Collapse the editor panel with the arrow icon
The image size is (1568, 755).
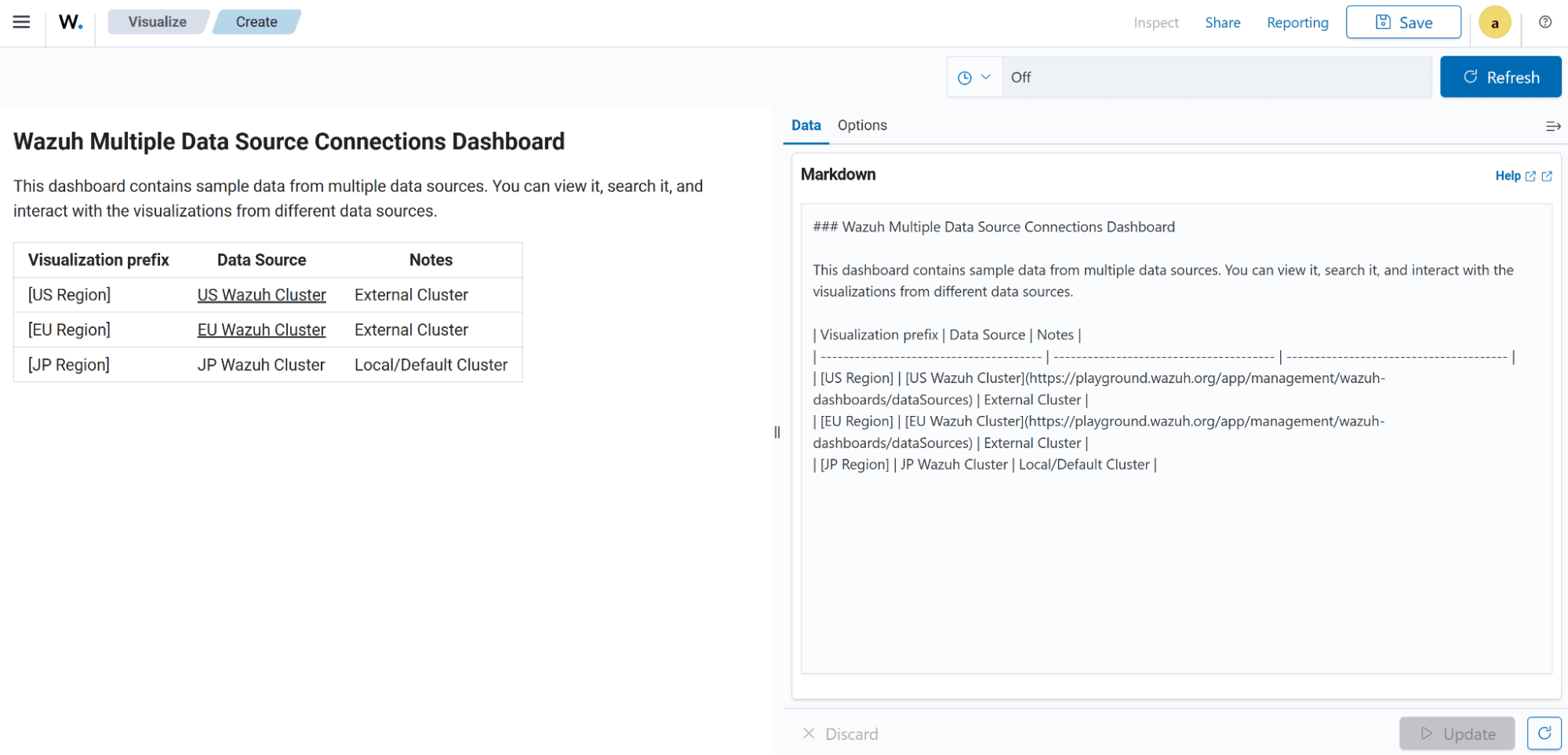tap(1553, 126)
